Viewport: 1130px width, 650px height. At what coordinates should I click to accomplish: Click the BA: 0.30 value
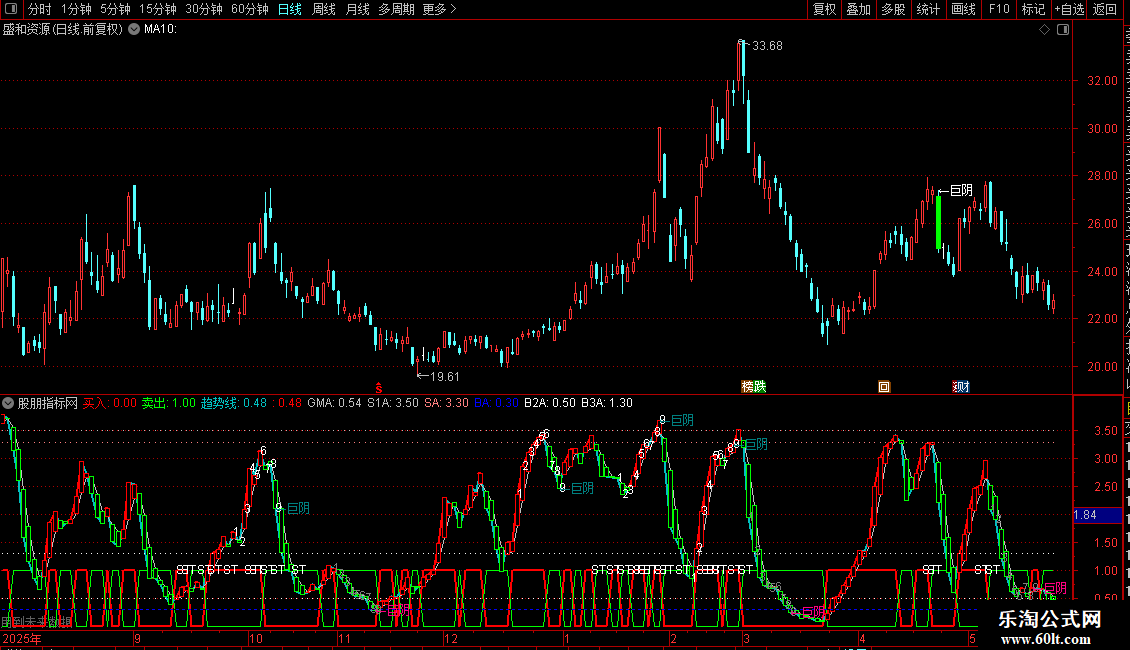tap(497, 403)
